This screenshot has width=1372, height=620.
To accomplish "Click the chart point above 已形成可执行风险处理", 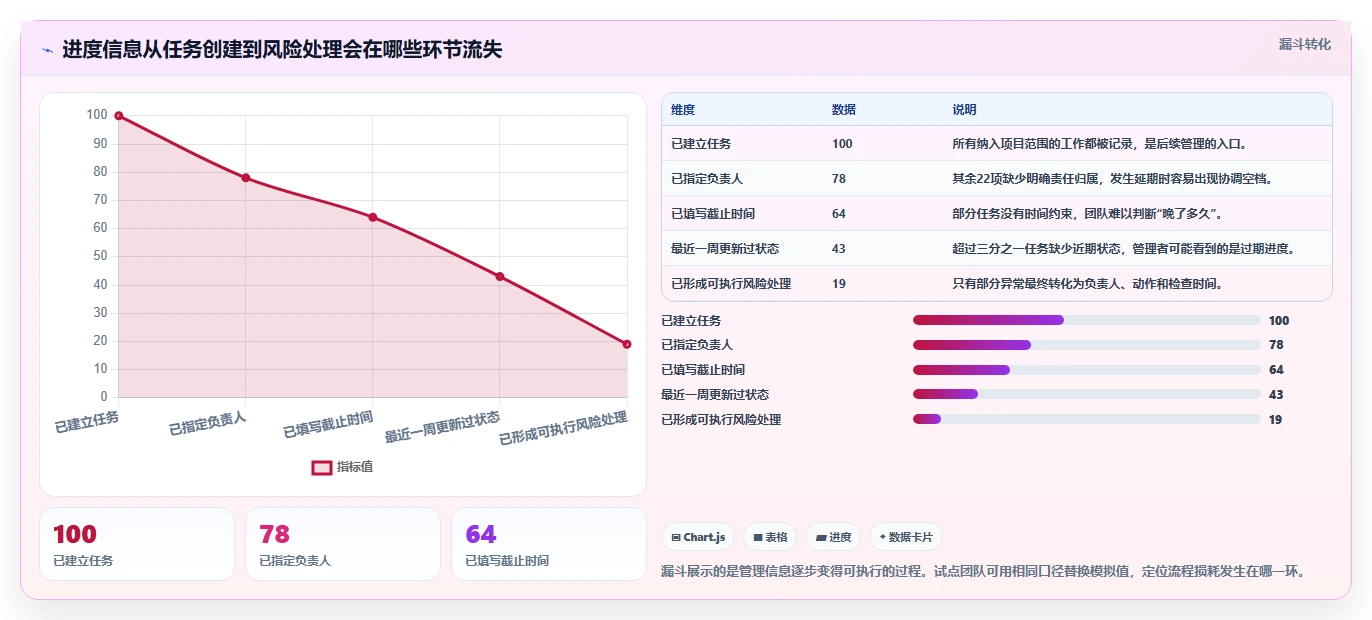I will click(627, 344).
